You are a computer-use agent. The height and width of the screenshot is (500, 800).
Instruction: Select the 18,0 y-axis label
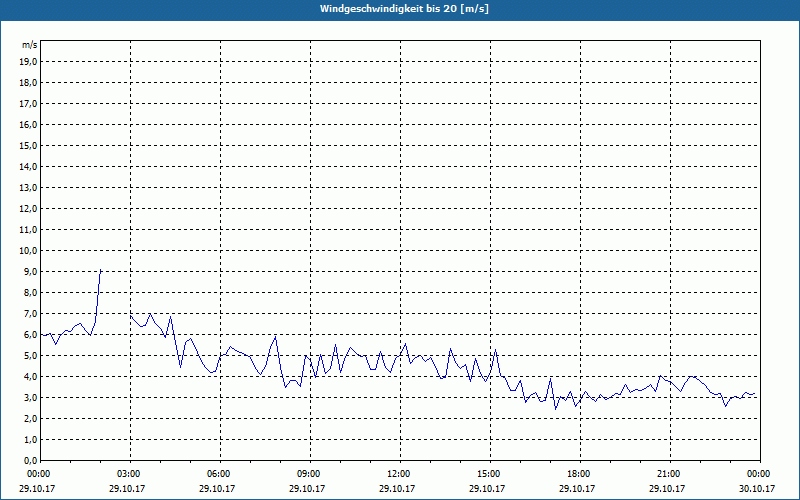coord(29,83)
